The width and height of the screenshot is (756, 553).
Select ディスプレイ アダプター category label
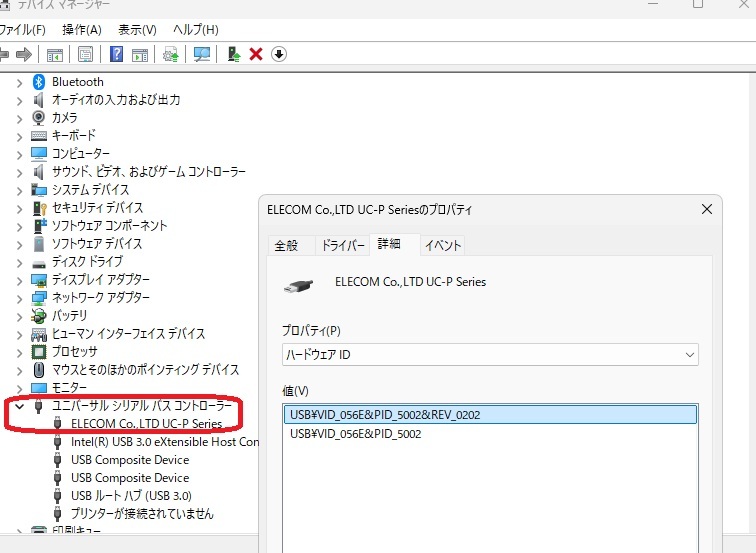[x=101, y=280]
